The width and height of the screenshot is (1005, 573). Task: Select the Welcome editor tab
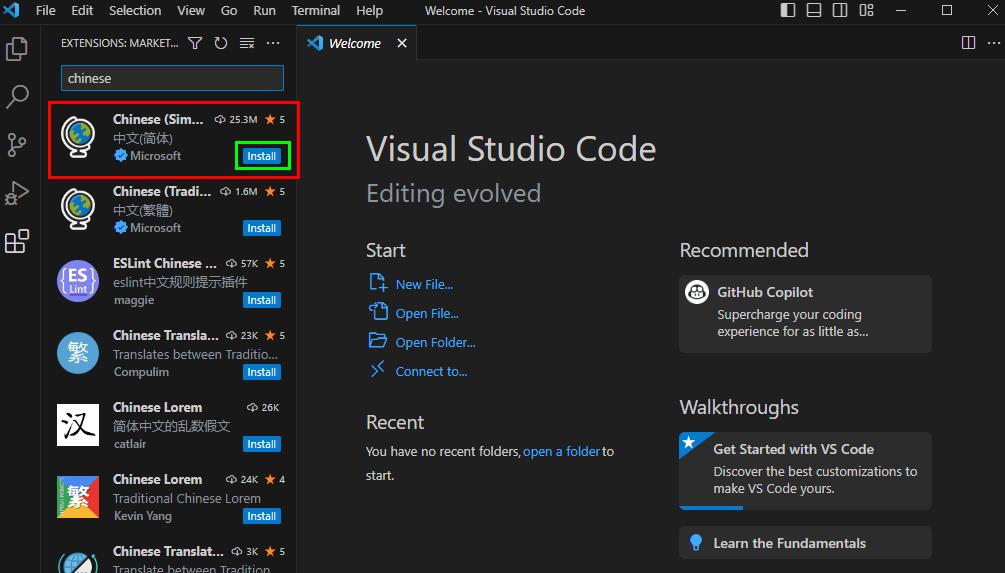356,43
